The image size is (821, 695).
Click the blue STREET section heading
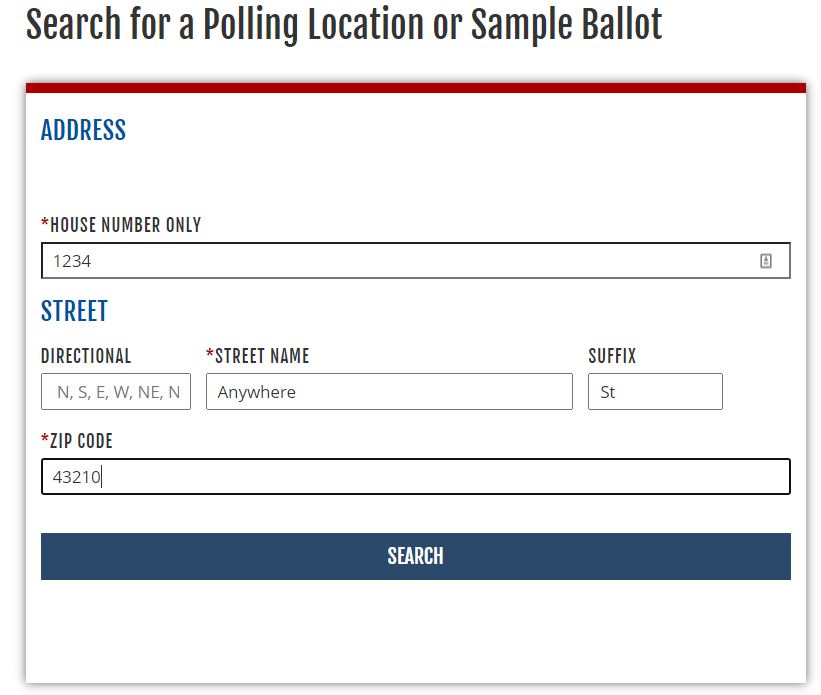point(74,311)
